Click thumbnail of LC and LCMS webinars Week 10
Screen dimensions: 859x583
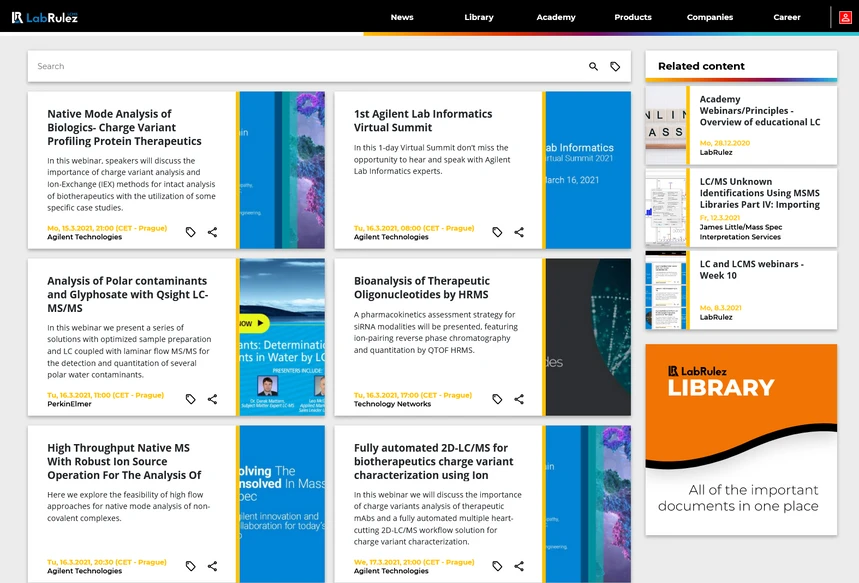pos(666,290)
